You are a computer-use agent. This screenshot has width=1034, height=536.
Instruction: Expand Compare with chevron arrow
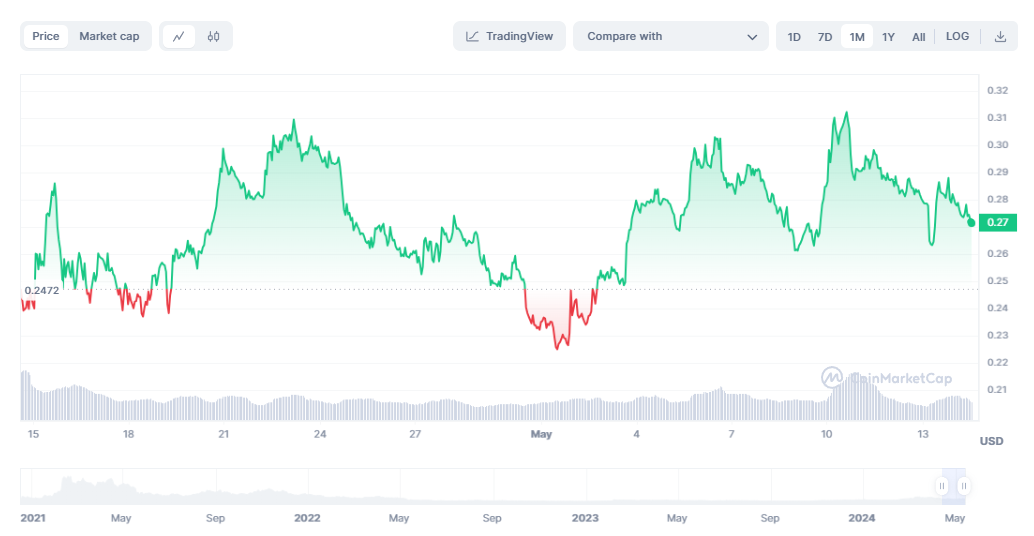(x=753, y=37)
